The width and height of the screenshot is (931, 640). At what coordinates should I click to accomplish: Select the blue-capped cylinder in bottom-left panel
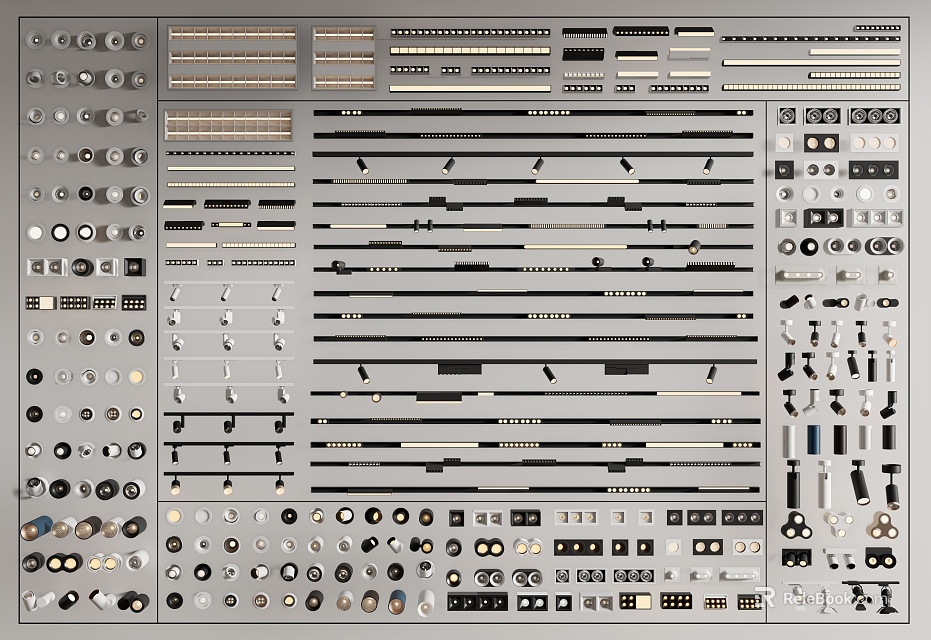(36, 528)
